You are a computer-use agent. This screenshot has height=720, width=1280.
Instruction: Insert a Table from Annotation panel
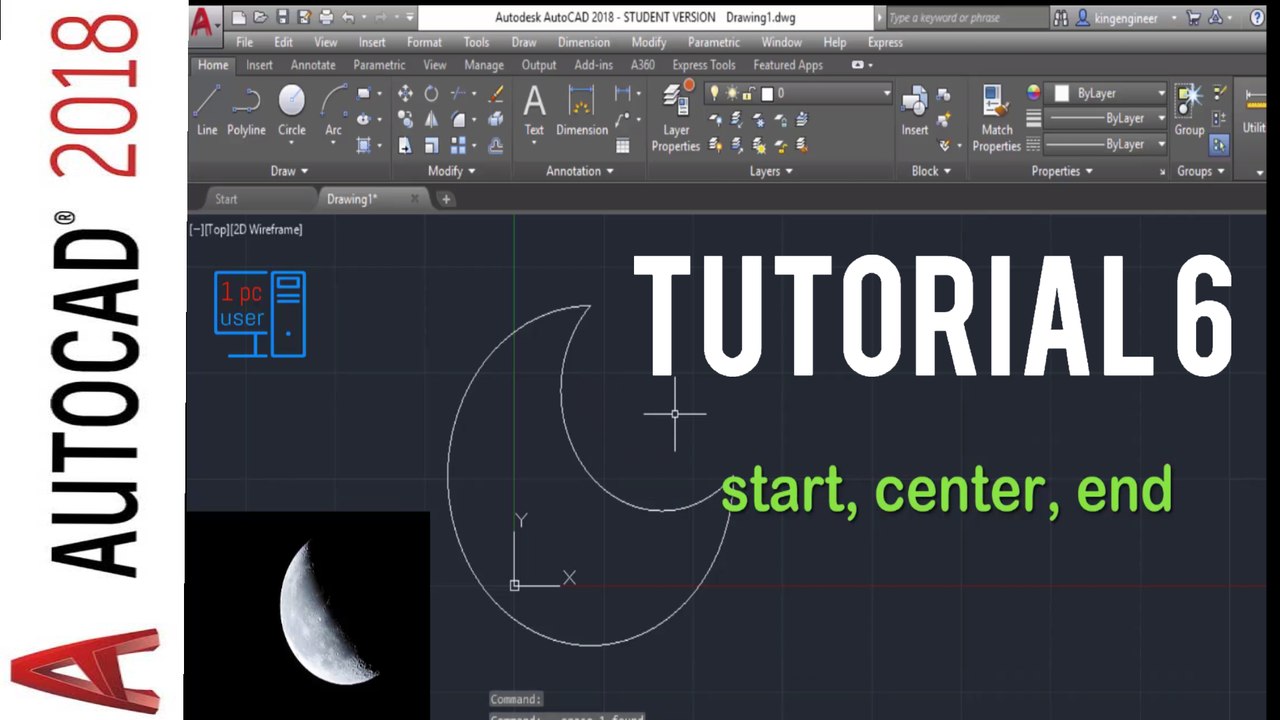pyautogui.click(x=623, y=145)
